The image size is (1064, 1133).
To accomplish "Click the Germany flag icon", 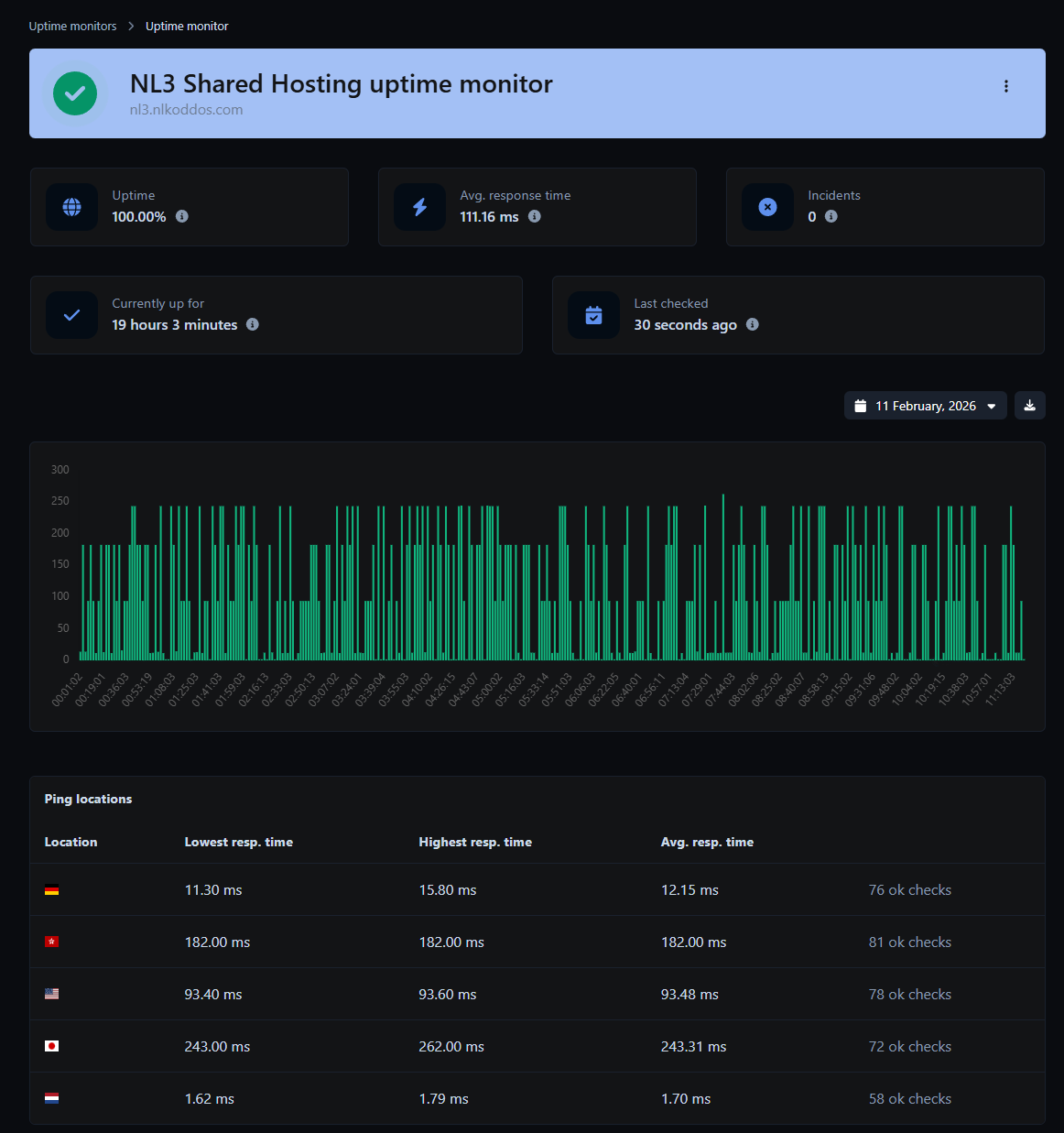I will [52, 890].
